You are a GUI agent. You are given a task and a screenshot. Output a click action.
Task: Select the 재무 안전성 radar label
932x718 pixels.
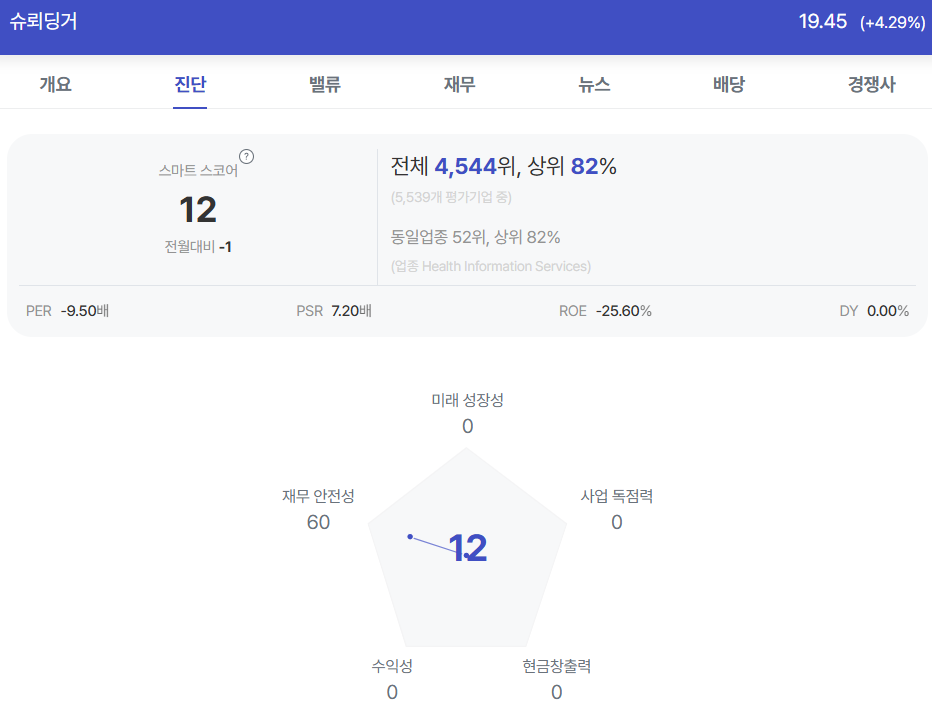point(318,496)
